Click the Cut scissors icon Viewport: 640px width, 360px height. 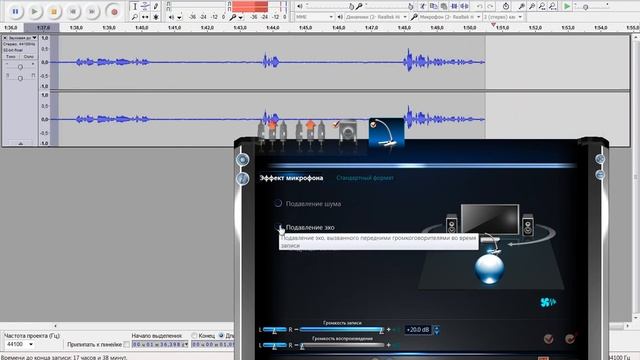click(423, 6)
